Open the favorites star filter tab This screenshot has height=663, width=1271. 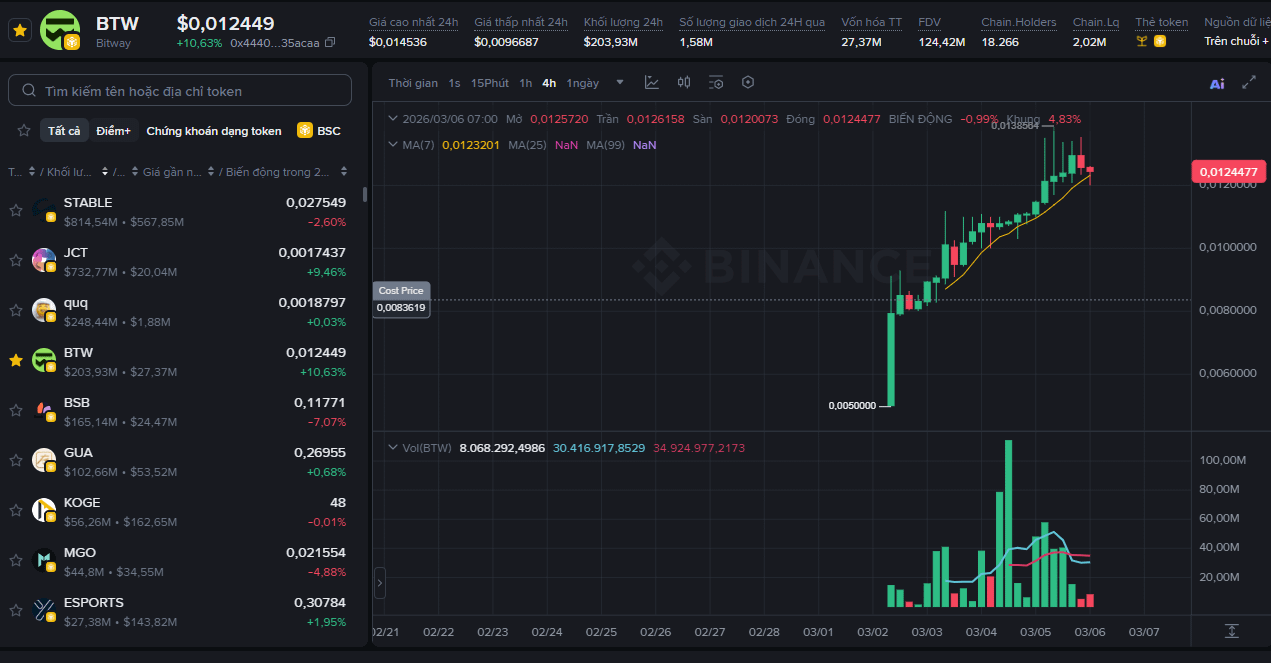click(24, 131)
